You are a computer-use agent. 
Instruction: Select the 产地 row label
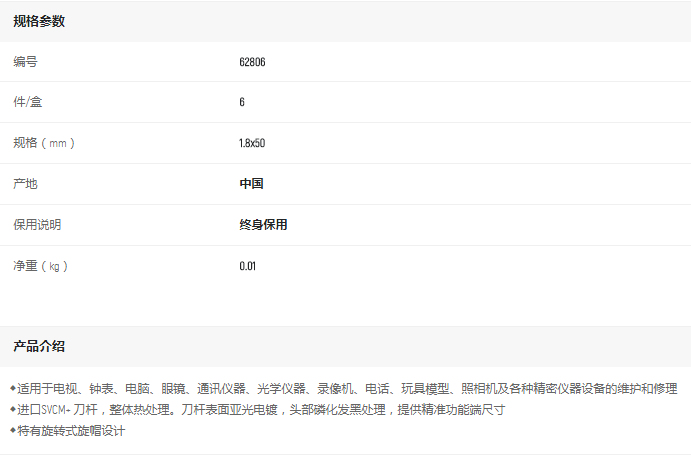(25, 184)
